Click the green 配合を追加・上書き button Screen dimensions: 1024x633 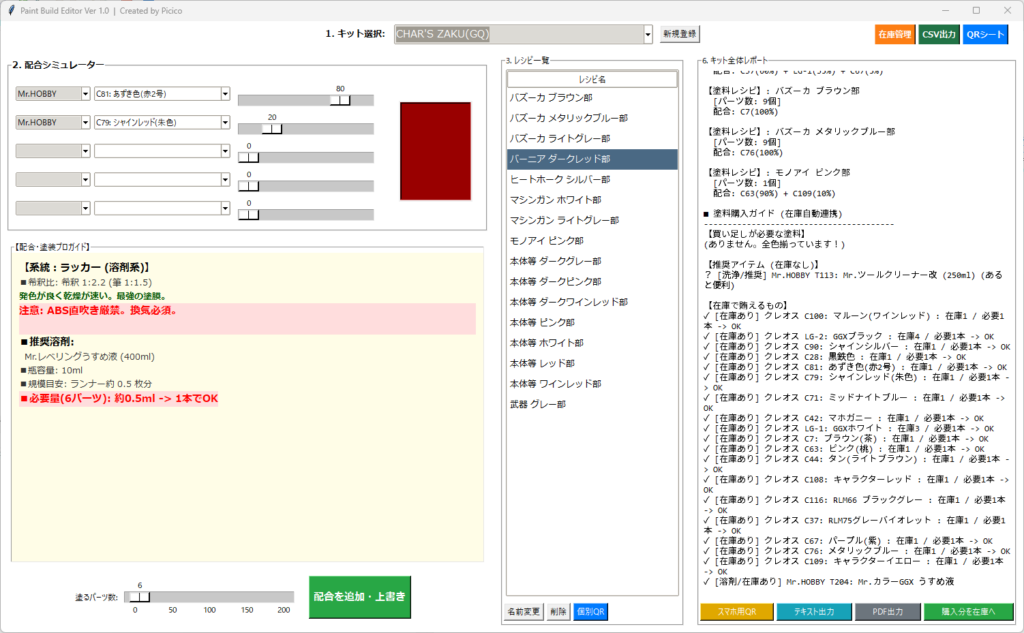(359, 597)
